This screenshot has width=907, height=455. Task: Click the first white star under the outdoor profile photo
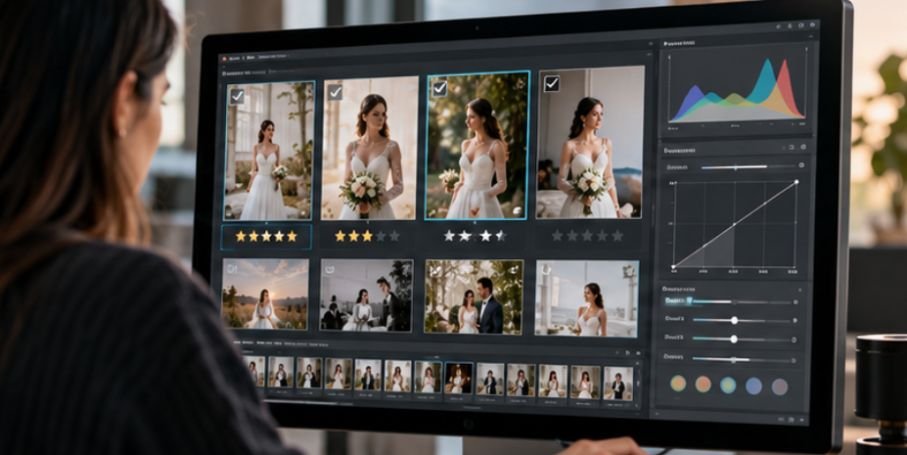coord(449,235)
